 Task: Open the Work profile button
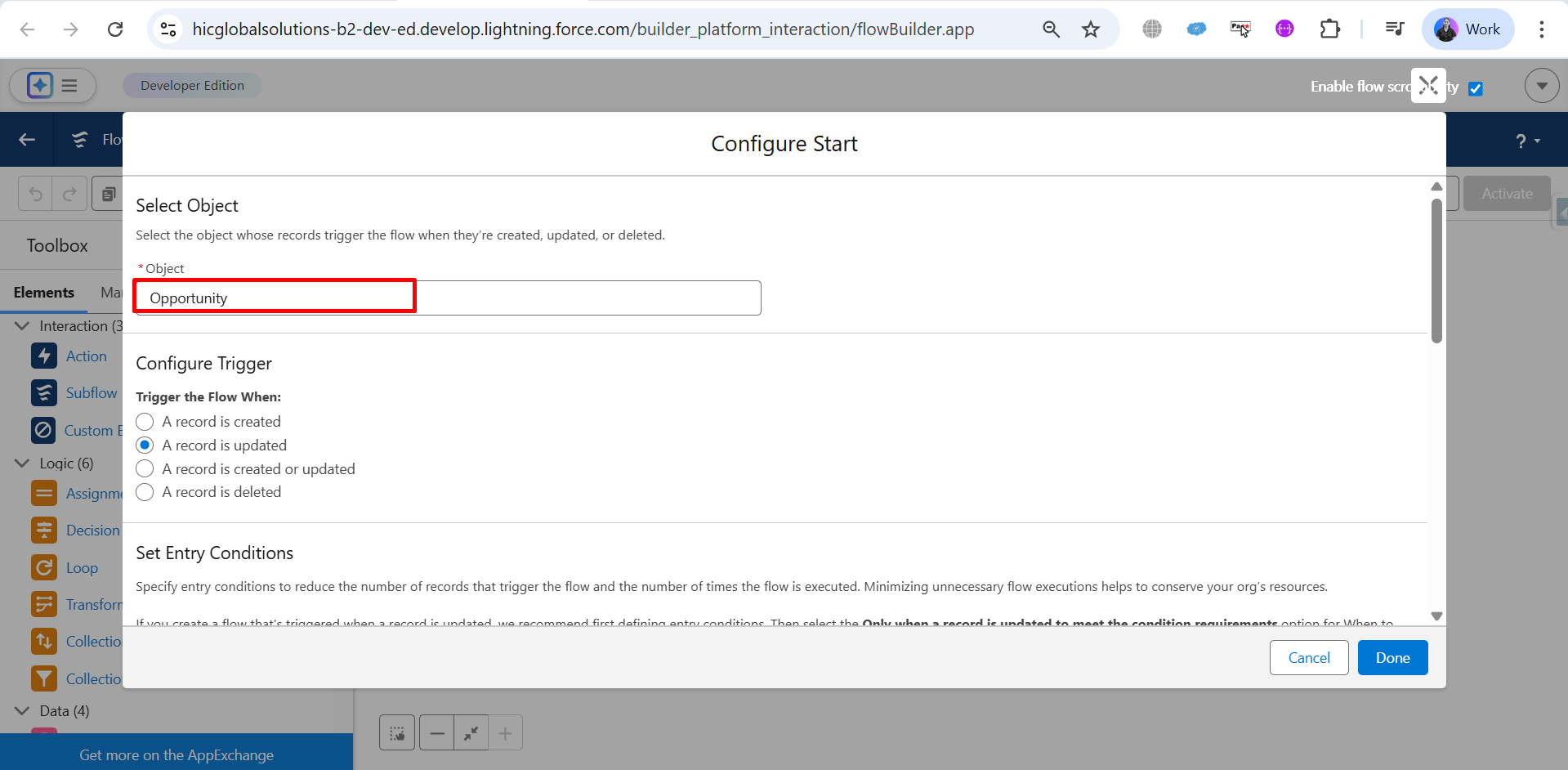pyautogui.click(x=1468, y=29)
